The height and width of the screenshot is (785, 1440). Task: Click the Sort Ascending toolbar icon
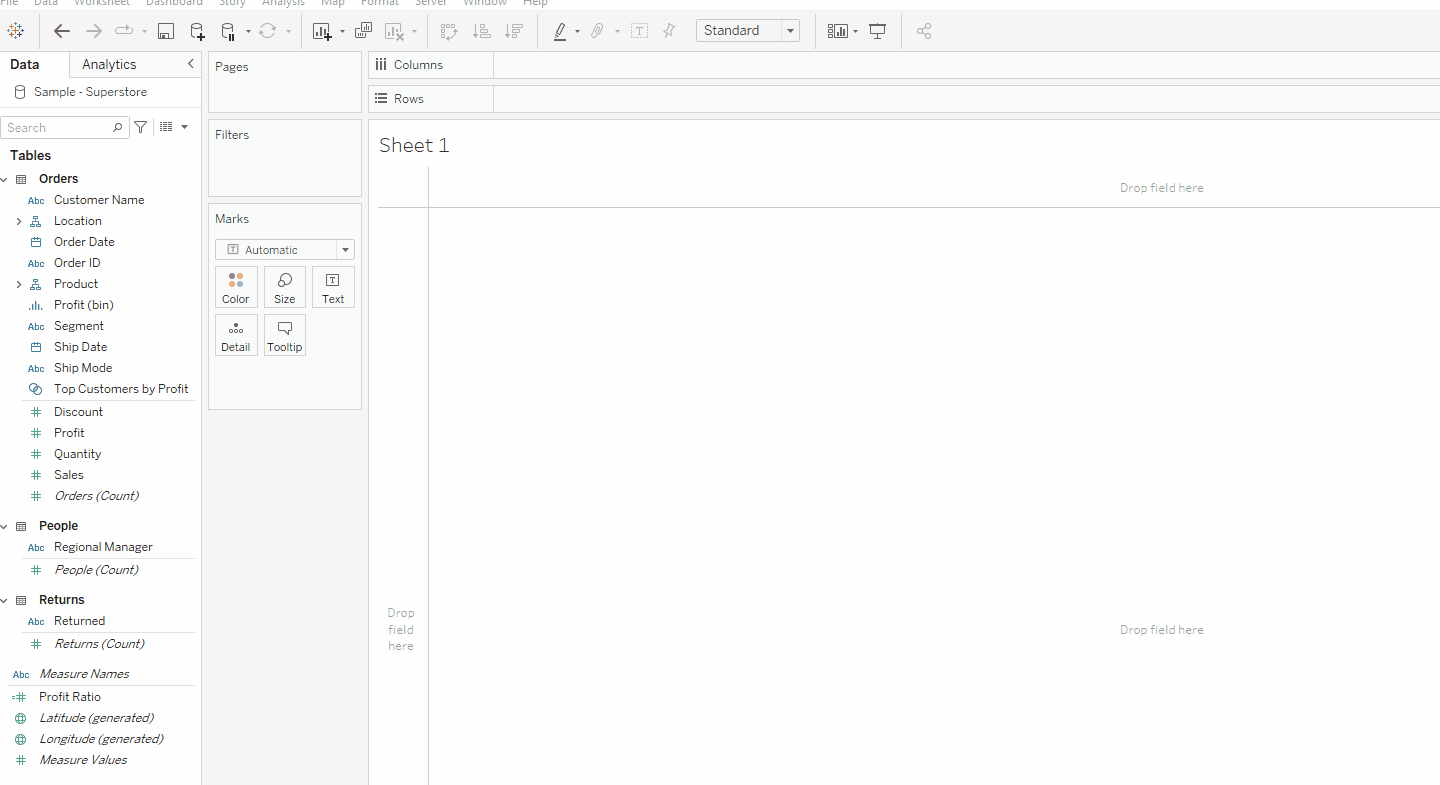pos(481,31)
